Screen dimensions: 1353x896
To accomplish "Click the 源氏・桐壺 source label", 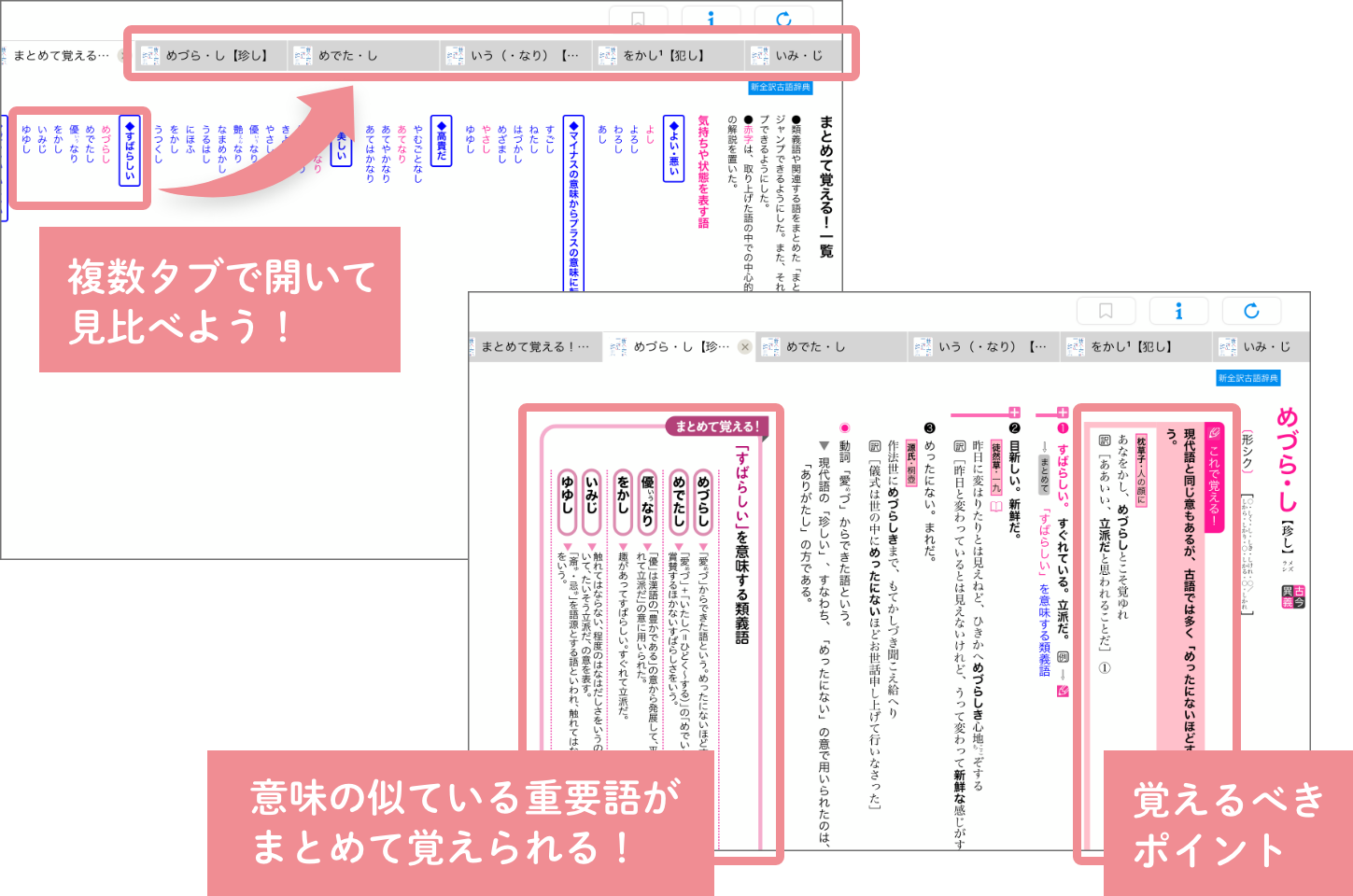I will click(911, 463).
